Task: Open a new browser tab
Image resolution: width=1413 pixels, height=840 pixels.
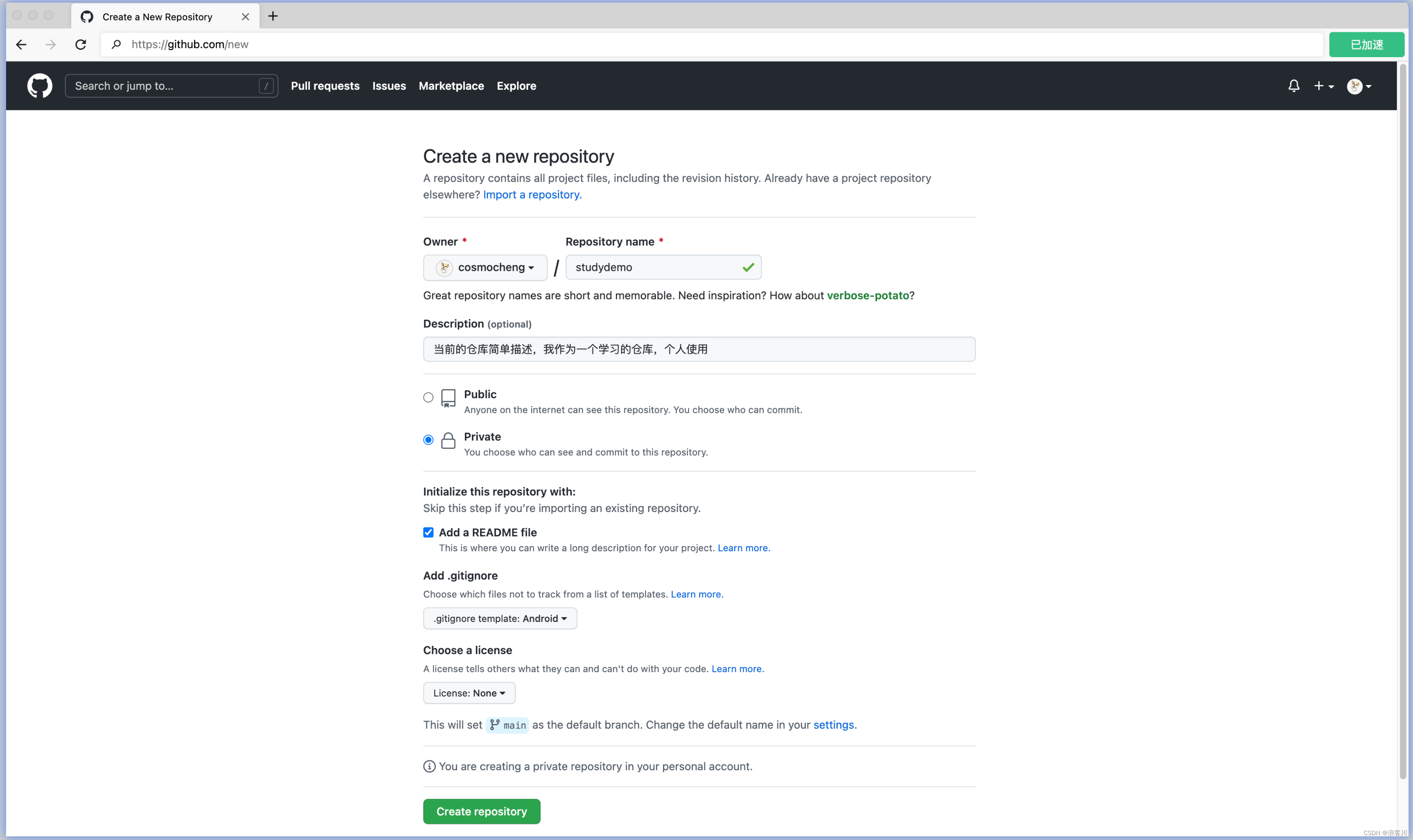Action: (273, 16)
